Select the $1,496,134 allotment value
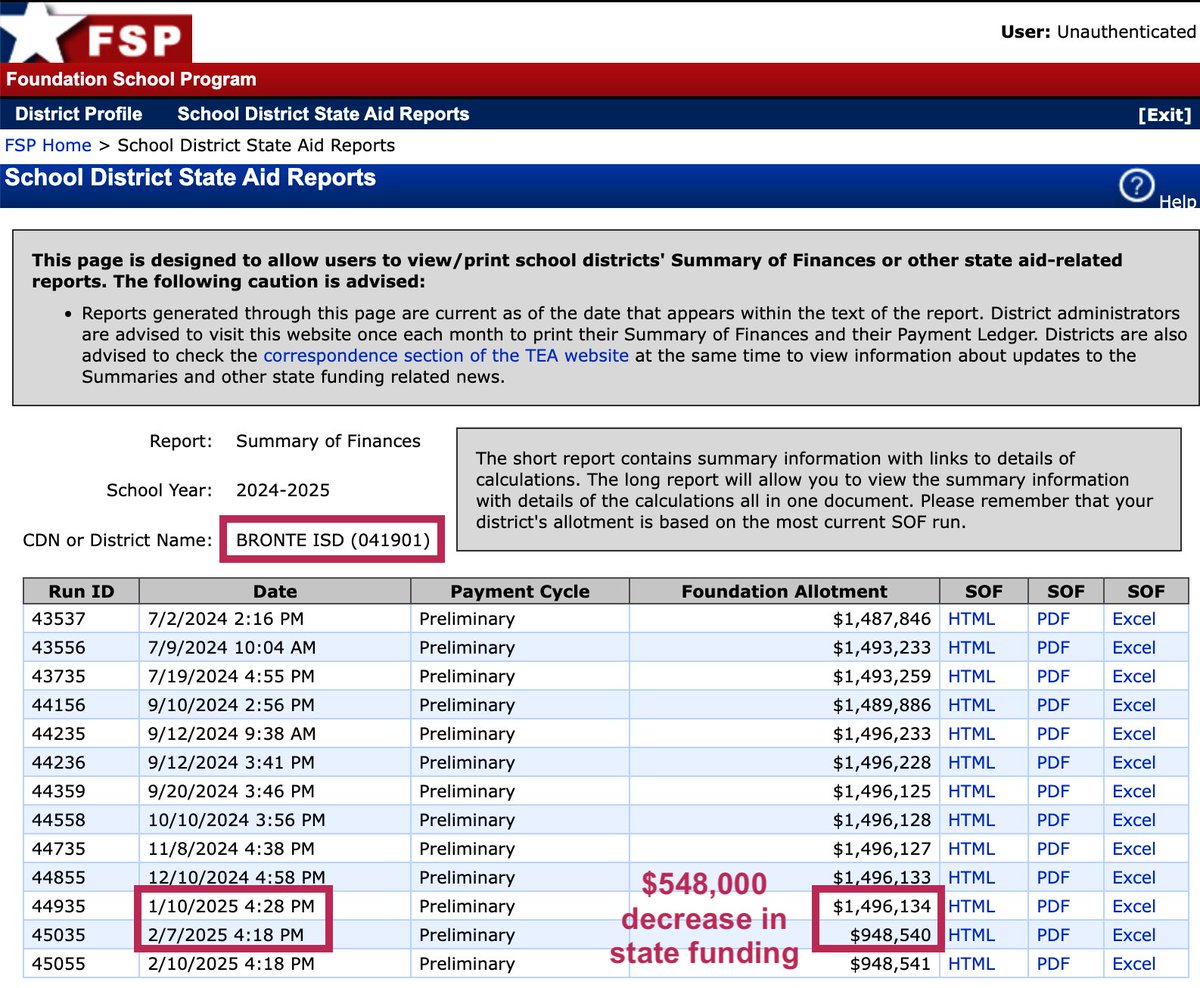The image size is (1200, 988). pyautogui.click(x=882, y=907)
